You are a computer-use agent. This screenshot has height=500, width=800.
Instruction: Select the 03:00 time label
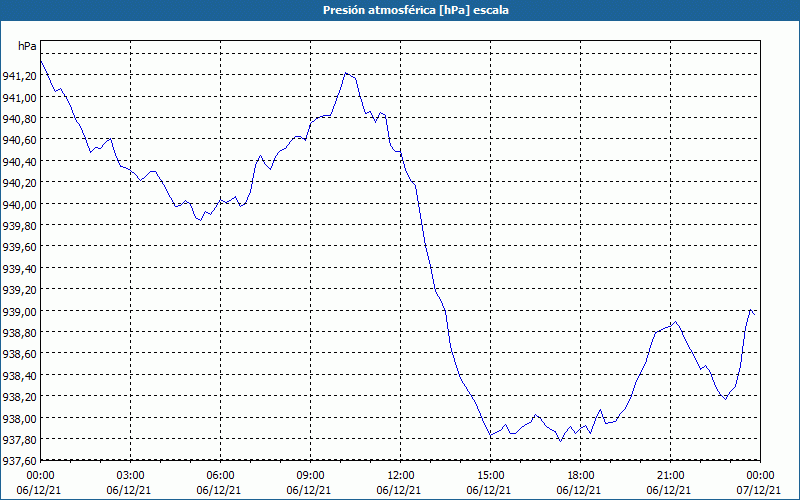(x=131, y=476)
